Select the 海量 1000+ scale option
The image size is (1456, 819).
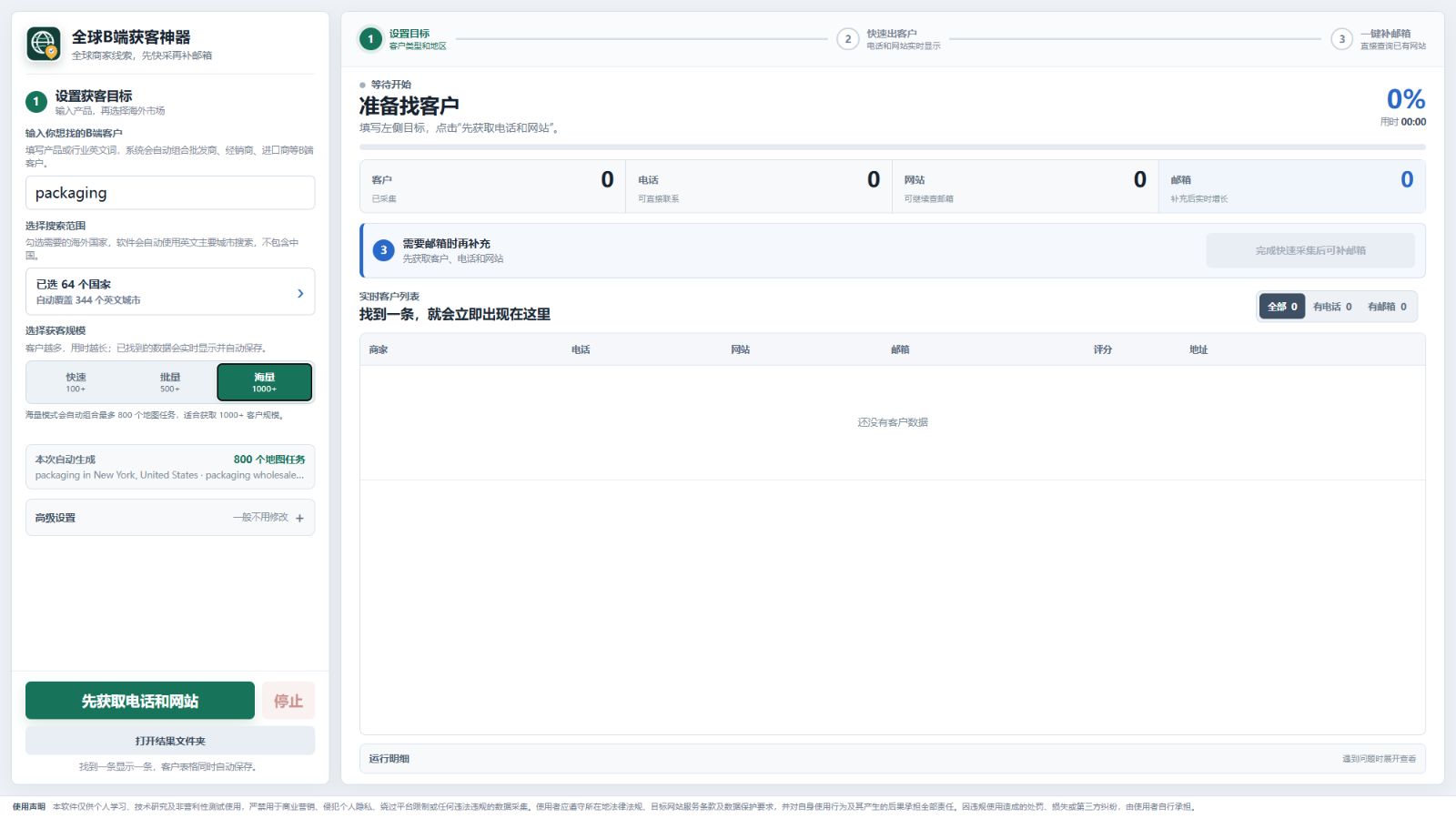click(x=265, y=382)
